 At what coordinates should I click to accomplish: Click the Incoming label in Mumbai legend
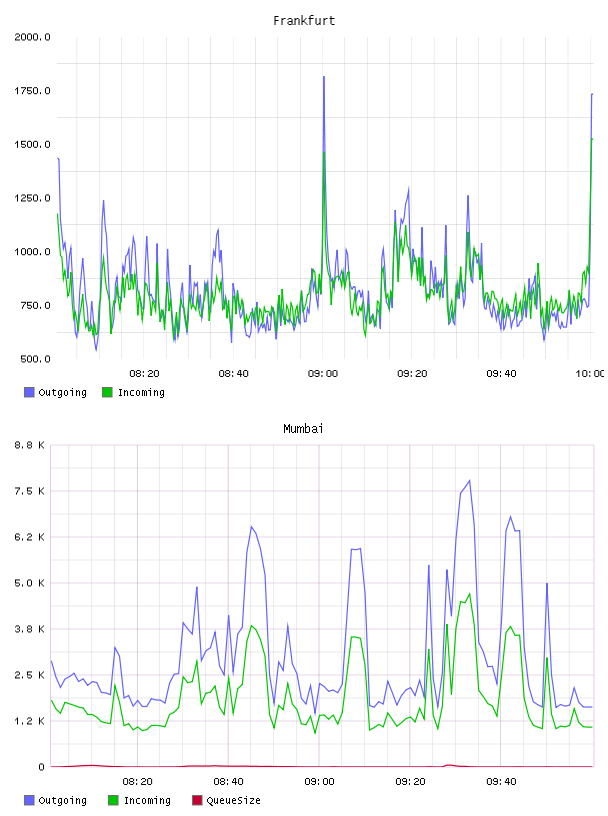[x=147, y=800]
